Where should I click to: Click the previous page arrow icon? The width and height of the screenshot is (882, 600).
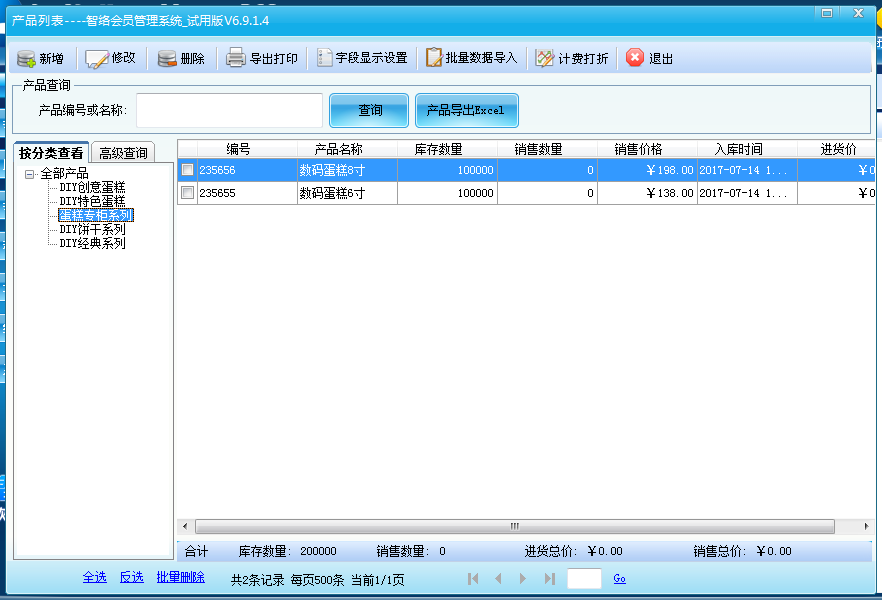tap(498, 578)
